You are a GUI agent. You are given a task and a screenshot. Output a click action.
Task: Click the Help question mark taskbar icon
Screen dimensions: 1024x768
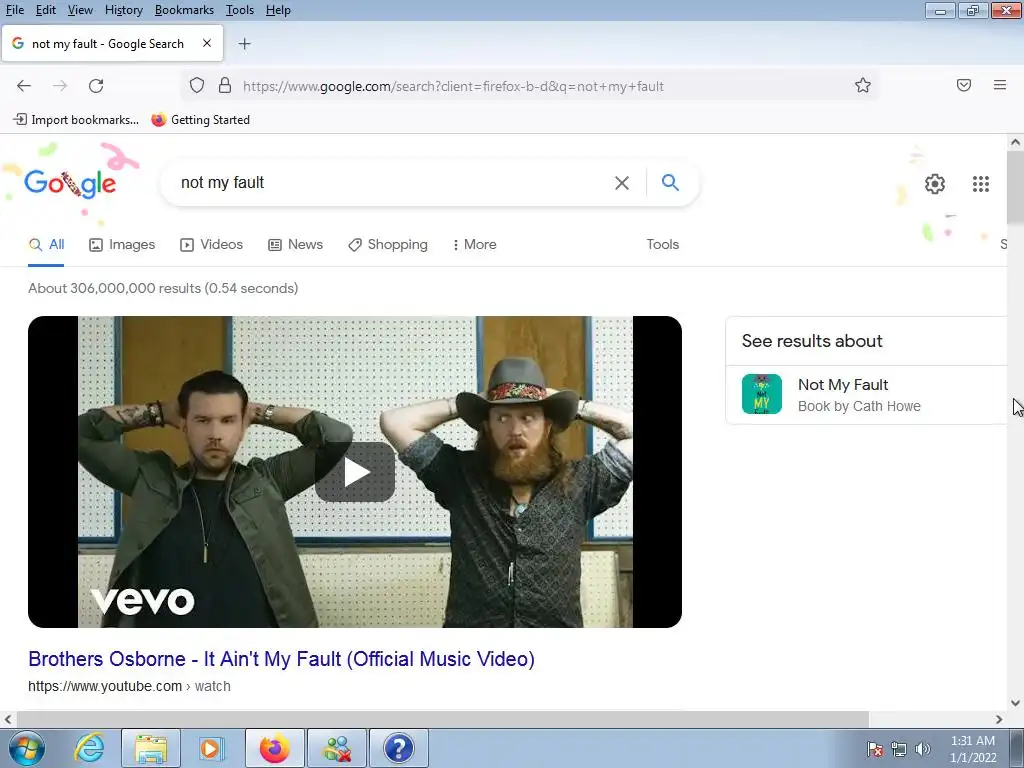point(398,748)
